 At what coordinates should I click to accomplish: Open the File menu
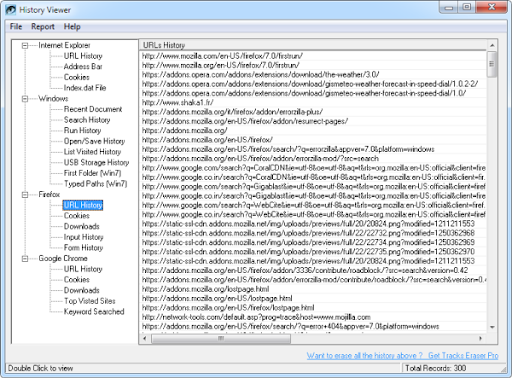pos(16,27)
